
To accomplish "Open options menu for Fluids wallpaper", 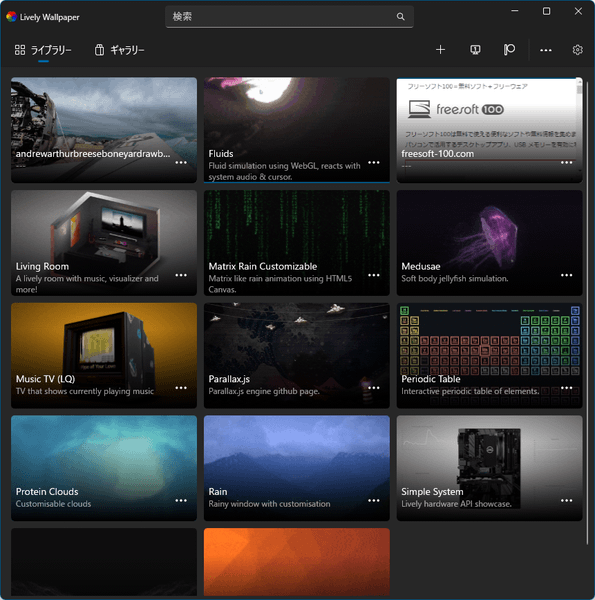I will click(x=374, y=163).
